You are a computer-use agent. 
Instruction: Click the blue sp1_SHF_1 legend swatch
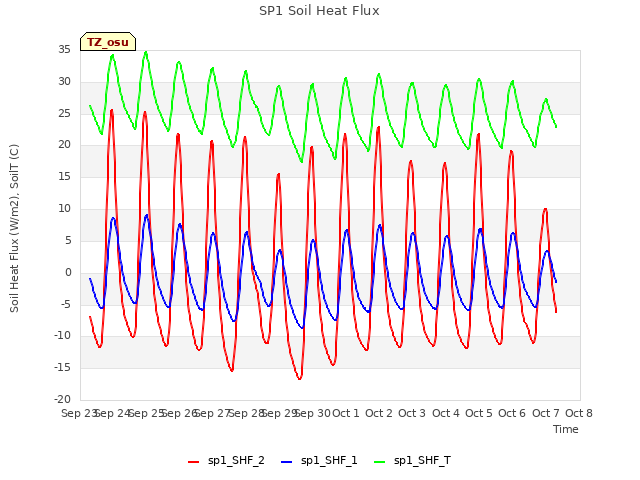287,462
